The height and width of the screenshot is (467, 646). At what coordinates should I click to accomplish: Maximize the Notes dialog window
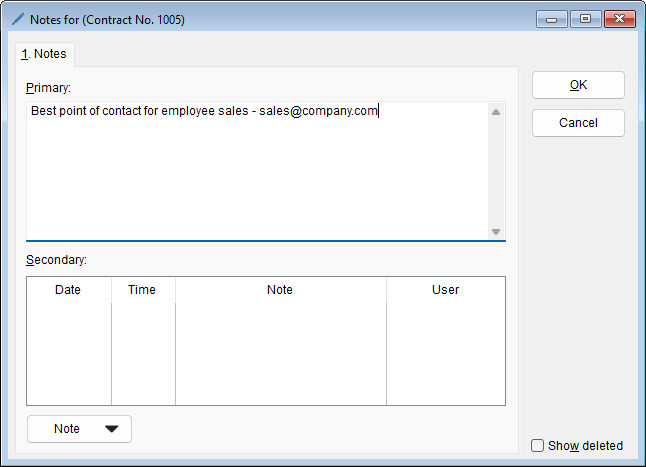point(585,19)
